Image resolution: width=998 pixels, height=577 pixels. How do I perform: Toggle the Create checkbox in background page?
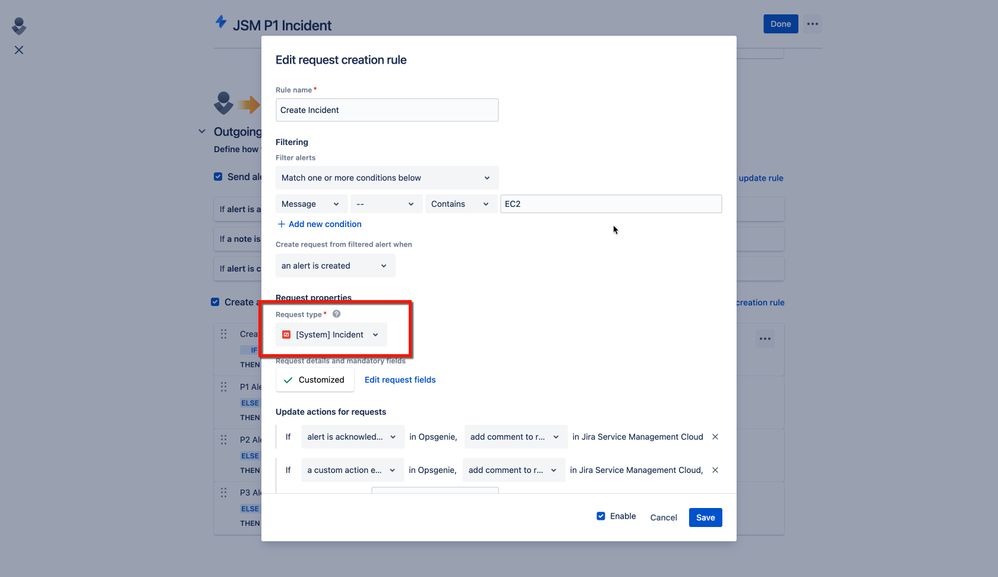(x=215, y=302)
